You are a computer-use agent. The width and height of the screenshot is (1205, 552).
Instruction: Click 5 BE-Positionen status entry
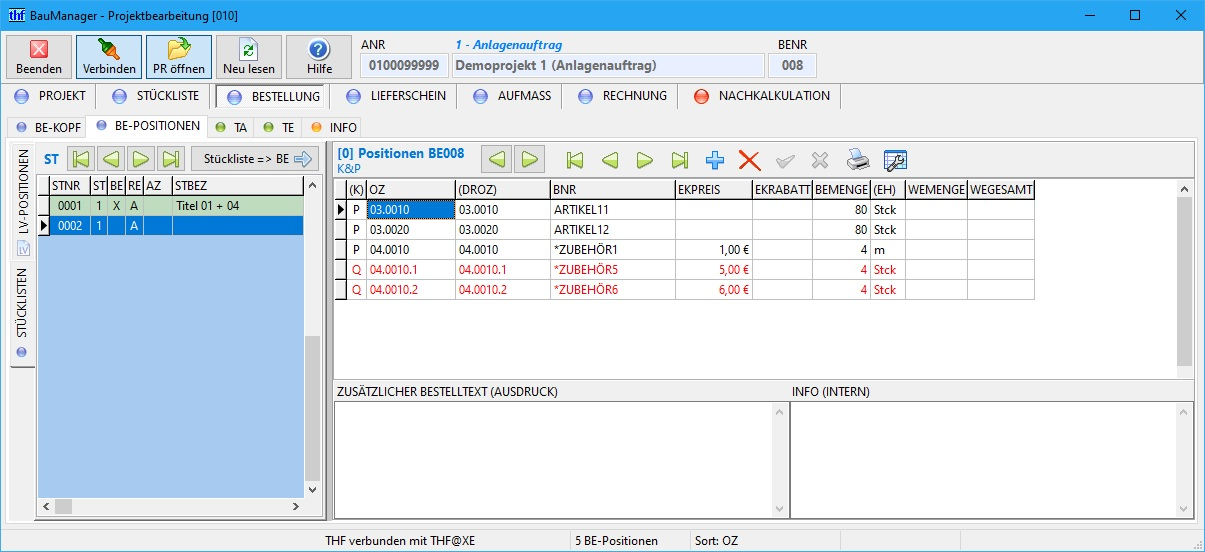616,541
